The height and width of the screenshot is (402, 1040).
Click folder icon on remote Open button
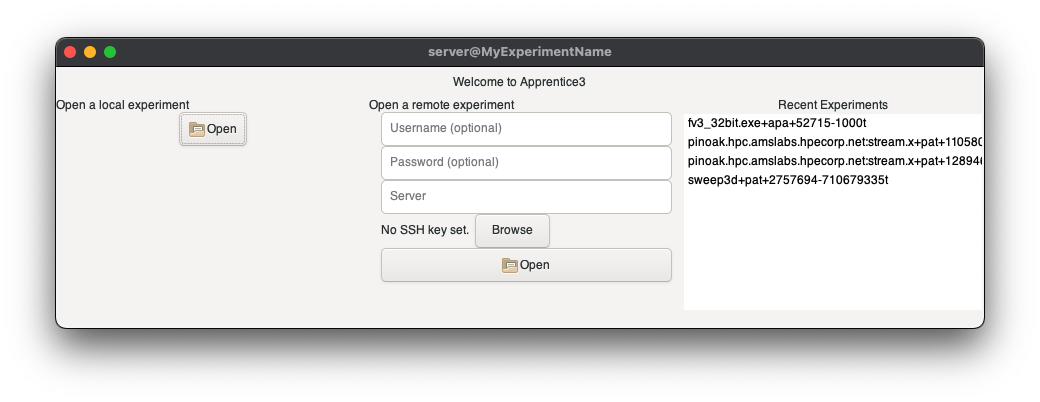(510, 265)
